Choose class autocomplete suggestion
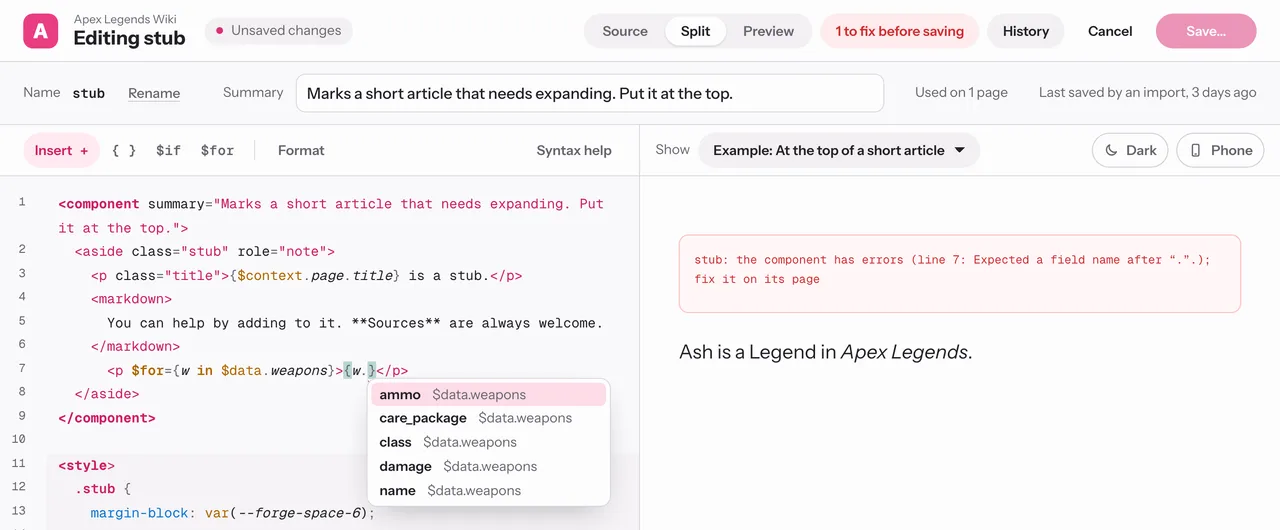1280x530 pixels. coord(489,442)
